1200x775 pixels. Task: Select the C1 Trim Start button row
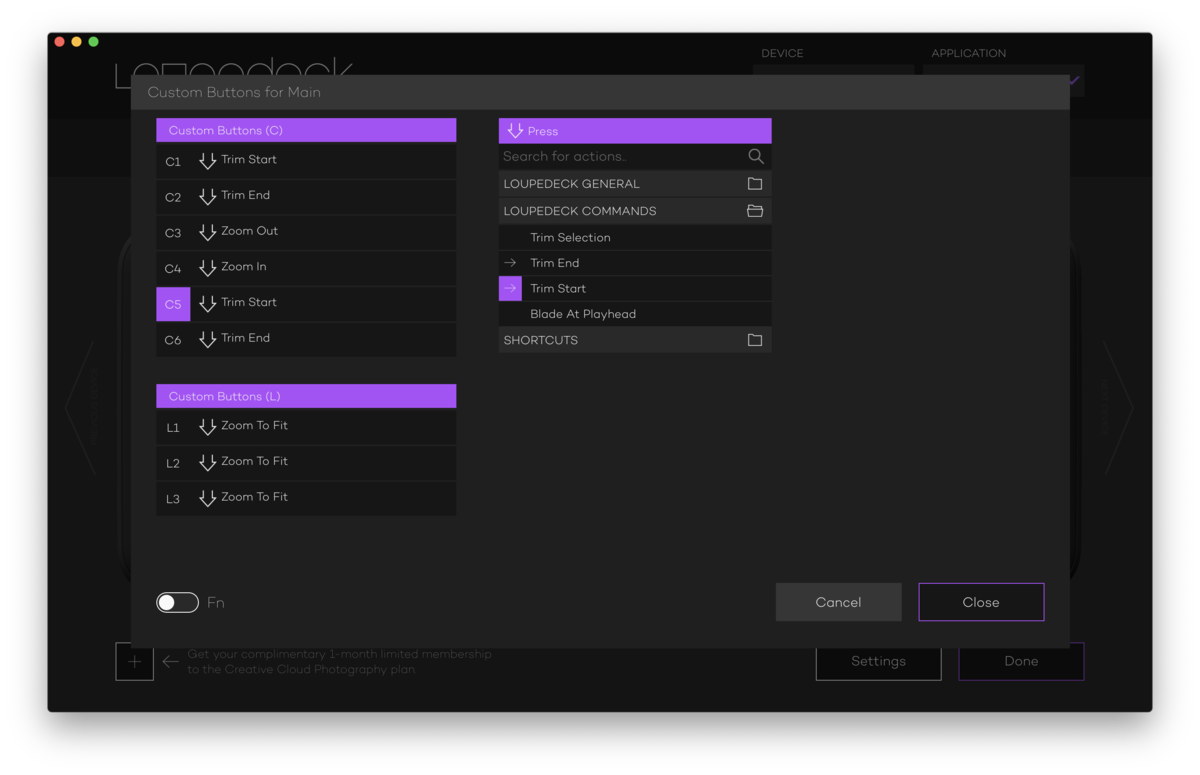[x=306, y=161]
